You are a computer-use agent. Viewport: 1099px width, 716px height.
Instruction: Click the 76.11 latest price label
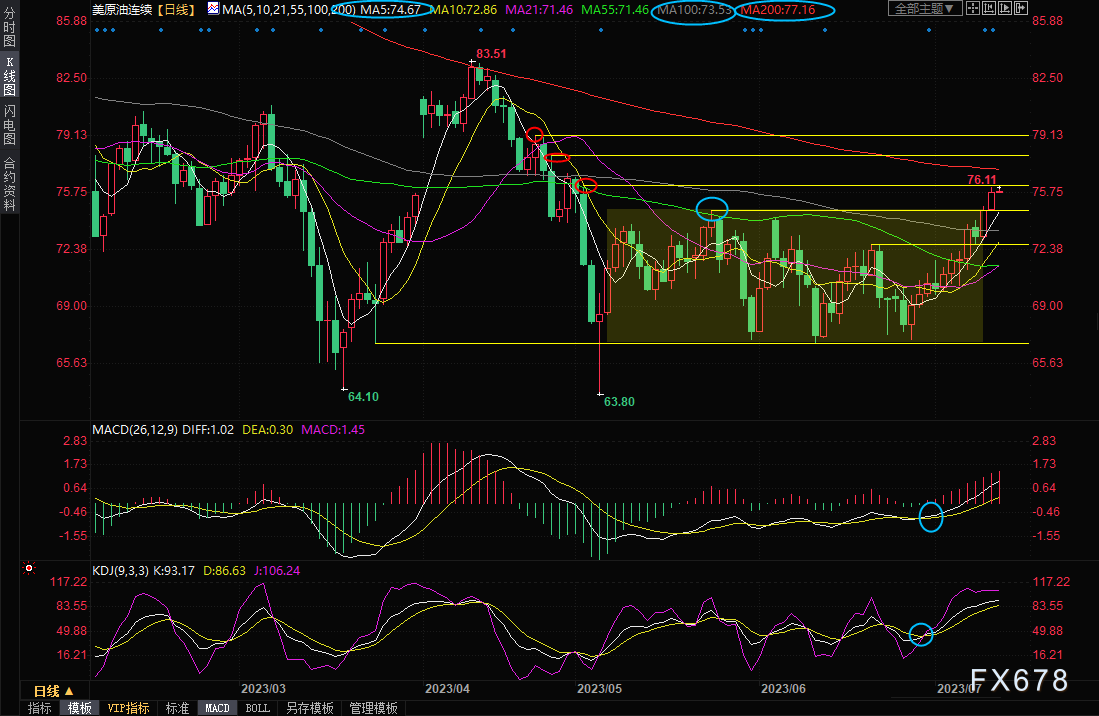981,179
